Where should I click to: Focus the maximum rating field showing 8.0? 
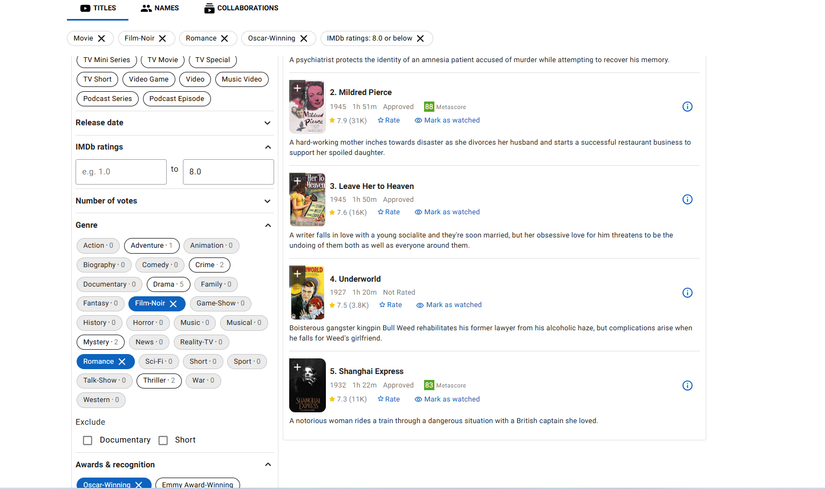point(228,172)
